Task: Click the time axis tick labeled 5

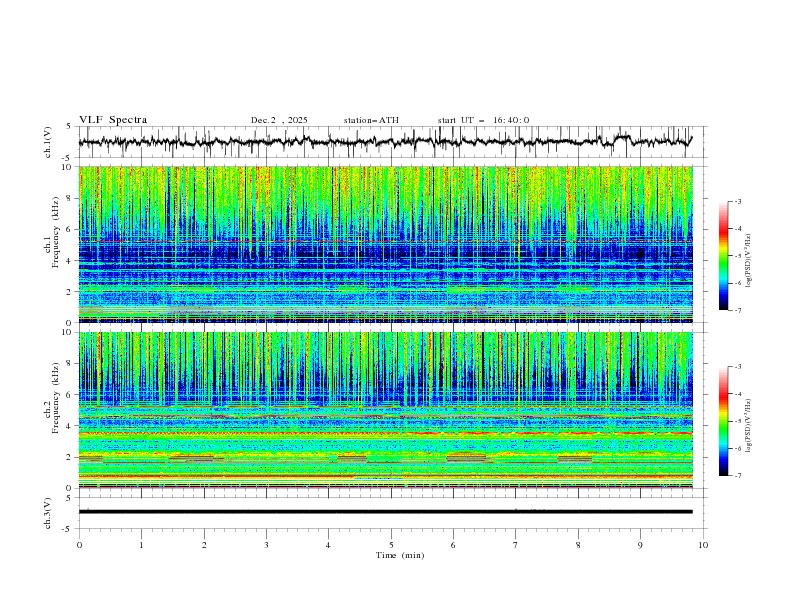Action: point(391,545)
